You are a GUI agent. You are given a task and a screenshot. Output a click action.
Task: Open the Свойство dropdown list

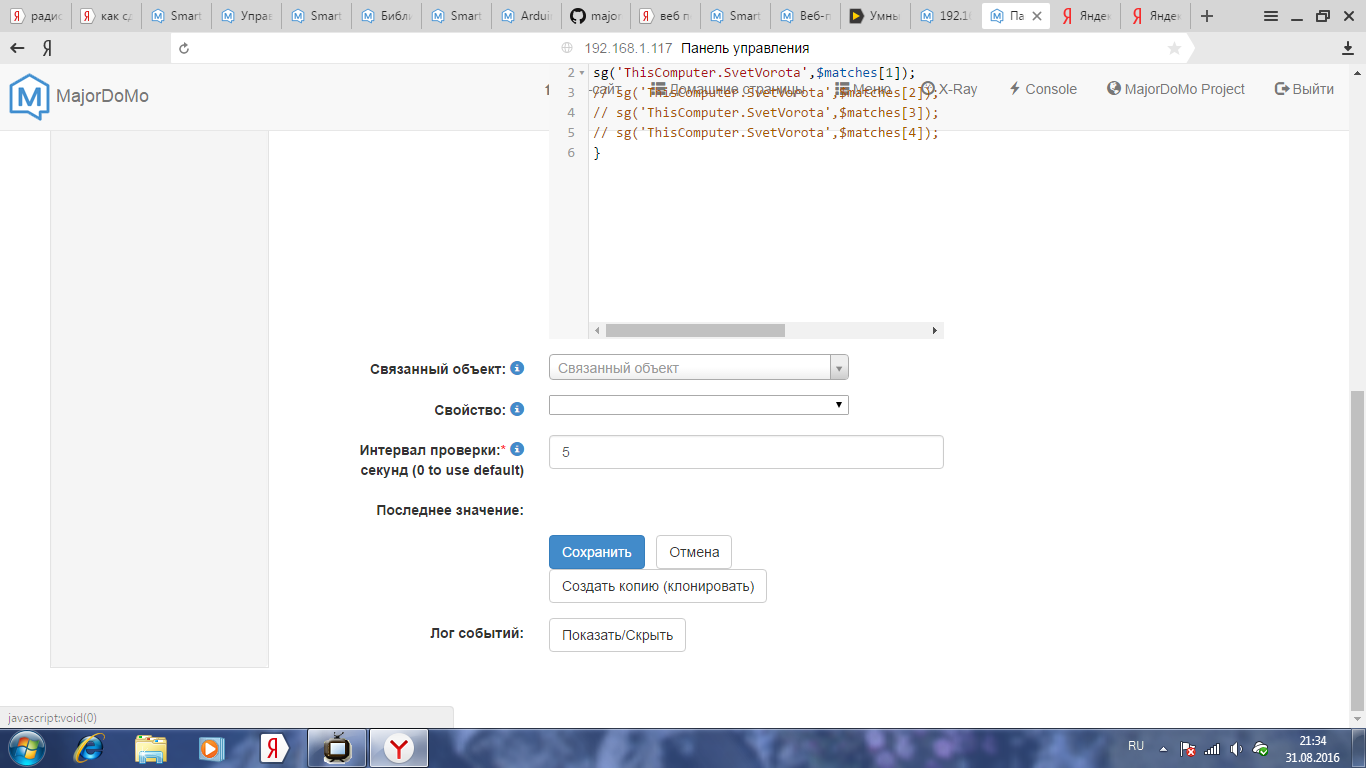pyautogui.click(x=699, y=405)
